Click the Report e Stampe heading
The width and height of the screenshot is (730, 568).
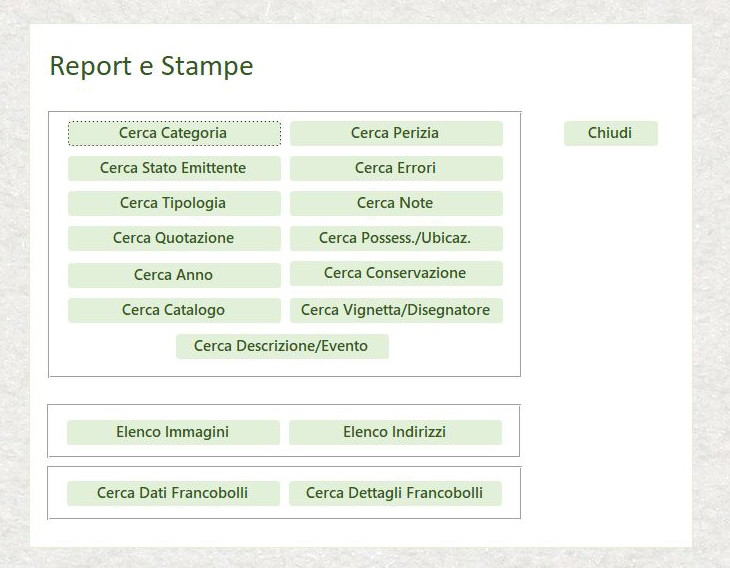coord(151,66)
